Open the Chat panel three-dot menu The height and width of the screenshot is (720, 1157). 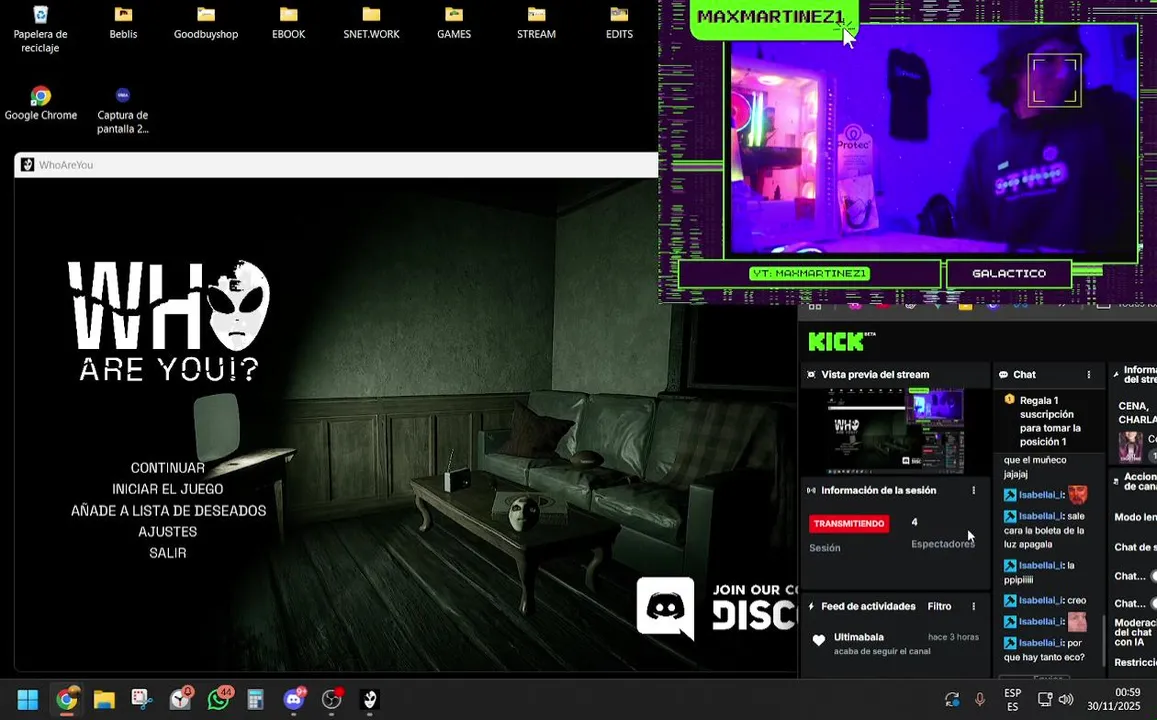click(1088, 375)
